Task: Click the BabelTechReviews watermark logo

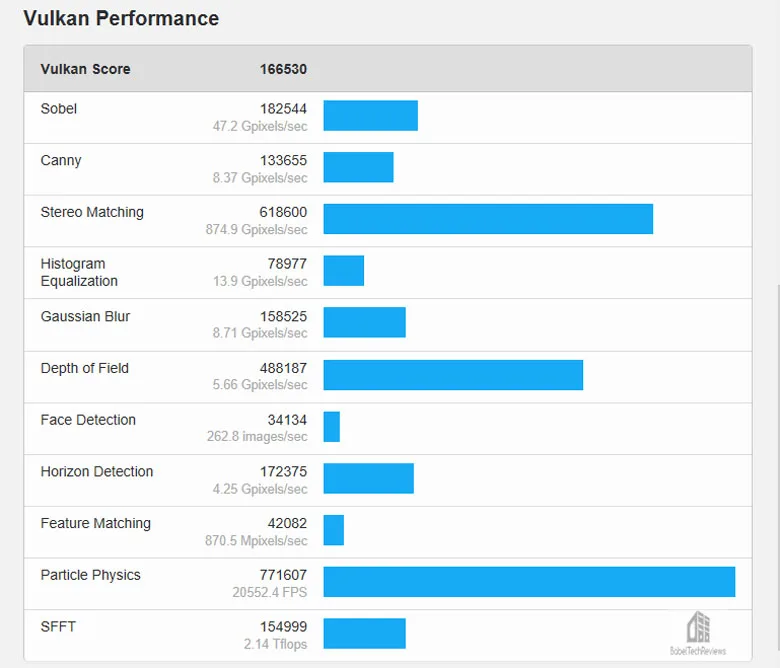Action: 698,633
